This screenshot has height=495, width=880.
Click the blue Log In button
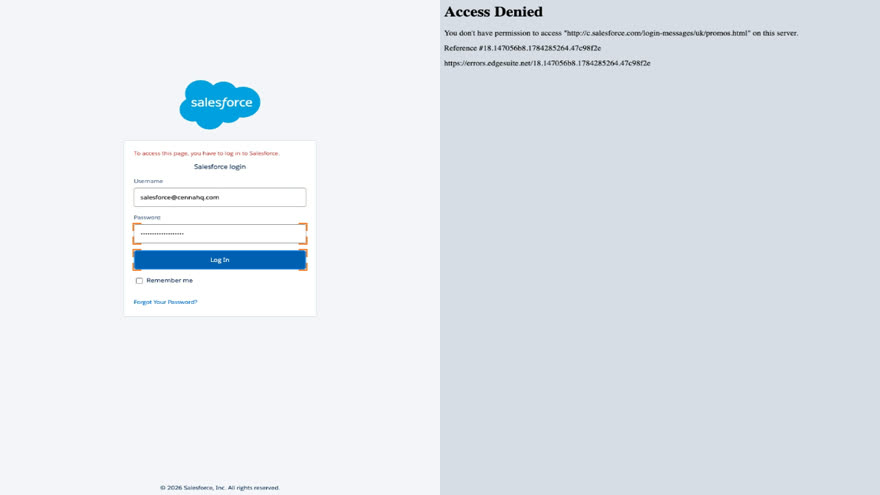pos(220,260)
